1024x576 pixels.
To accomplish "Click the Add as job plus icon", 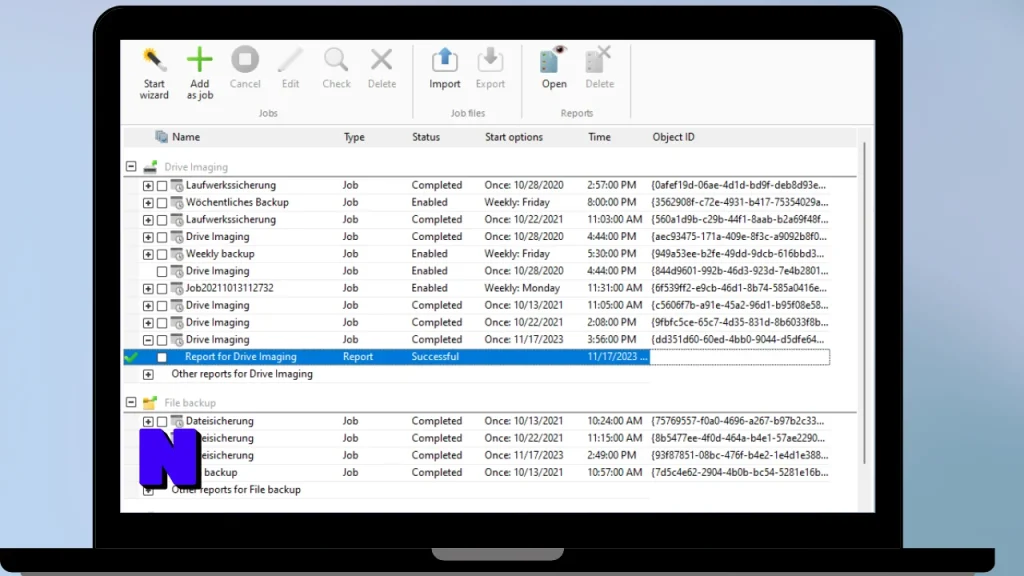I will click(x=199, y=60).
